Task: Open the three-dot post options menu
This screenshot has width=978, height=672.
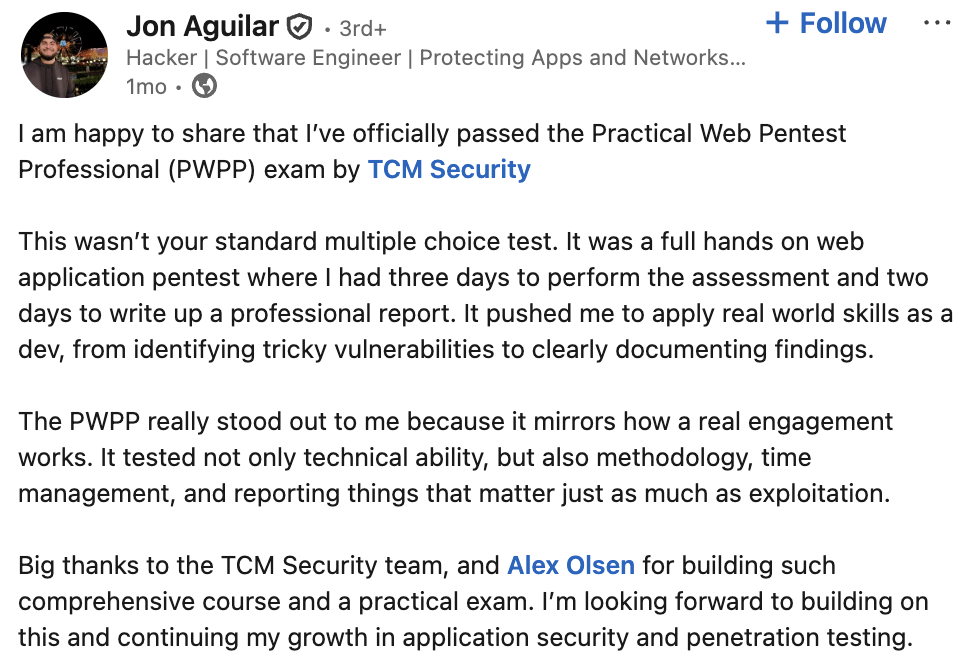Action: (x=937, y=24)
